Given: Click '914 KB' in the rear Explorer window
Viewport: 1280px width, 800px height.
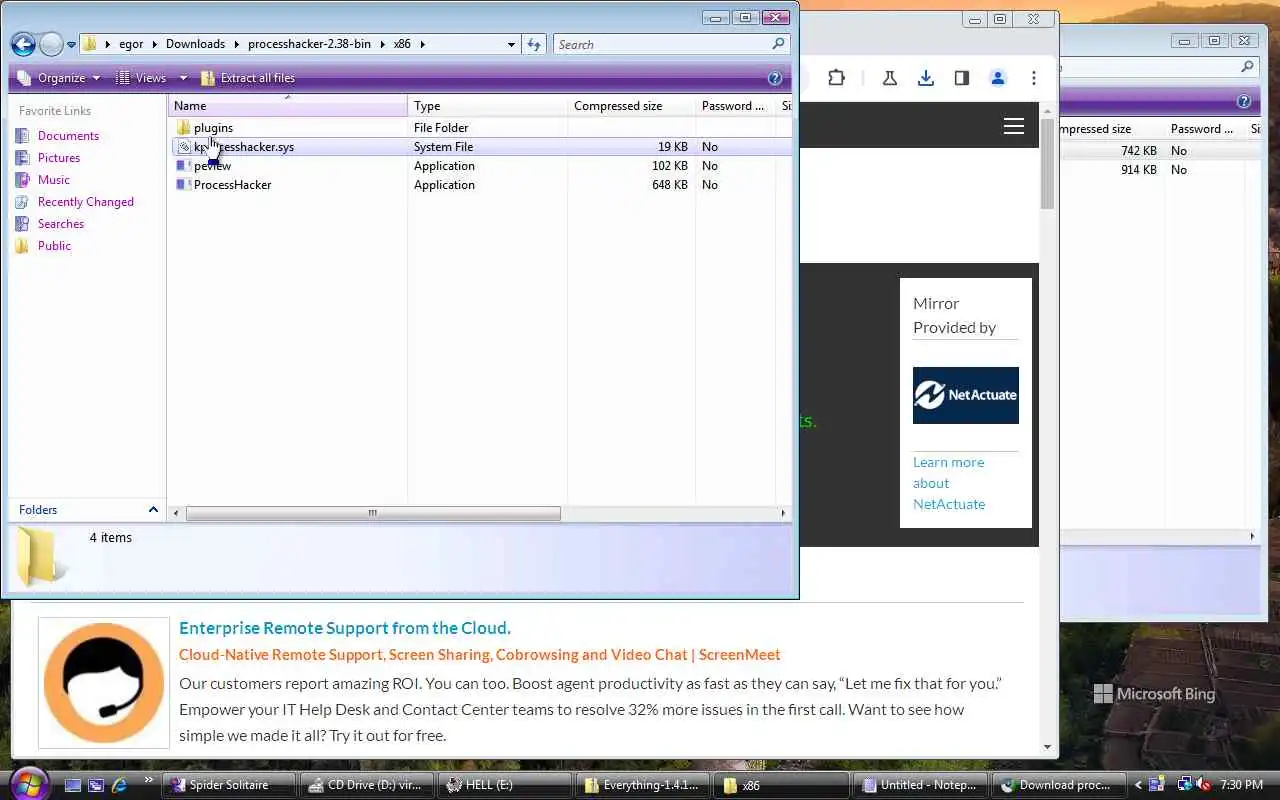Looking at the screenshot, I should point(1138,170).
